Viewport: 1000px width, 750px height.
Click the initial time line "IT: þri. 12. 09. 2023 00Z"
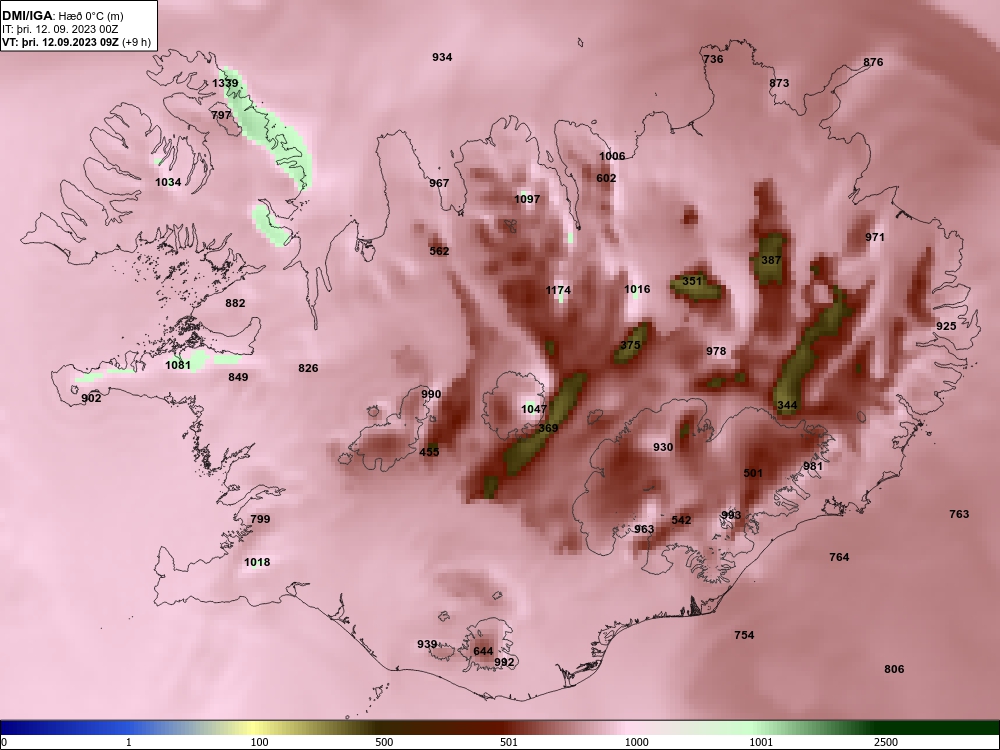pos(60,29)
